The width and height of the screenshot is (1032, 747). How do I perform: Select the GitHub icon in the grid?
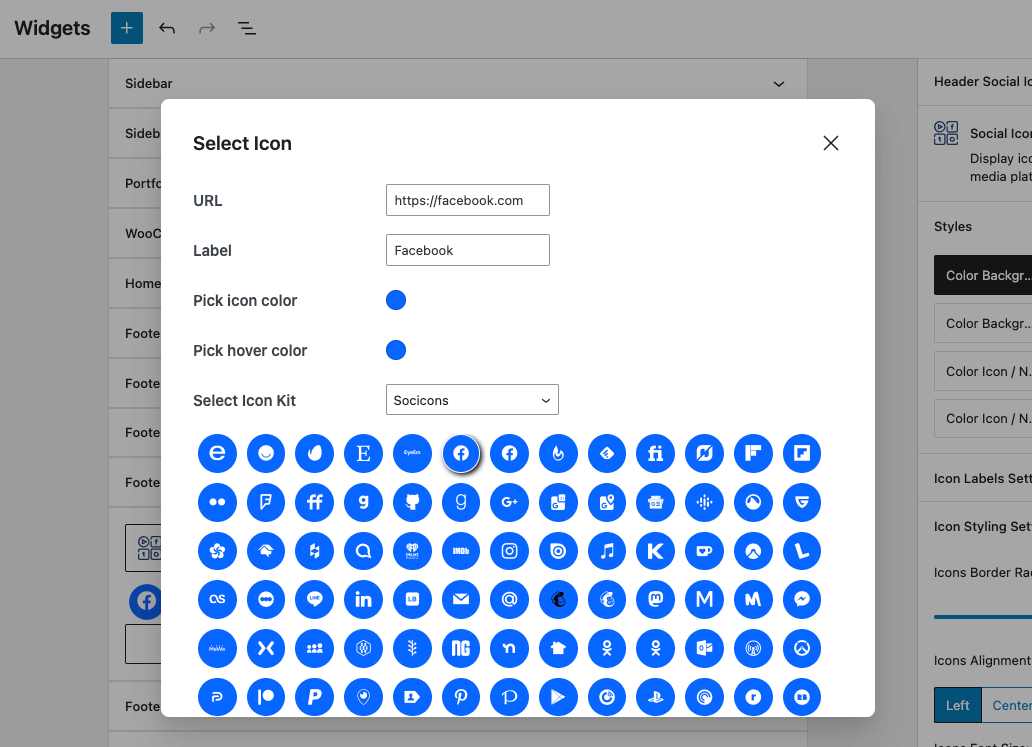(x=412, y=502)
